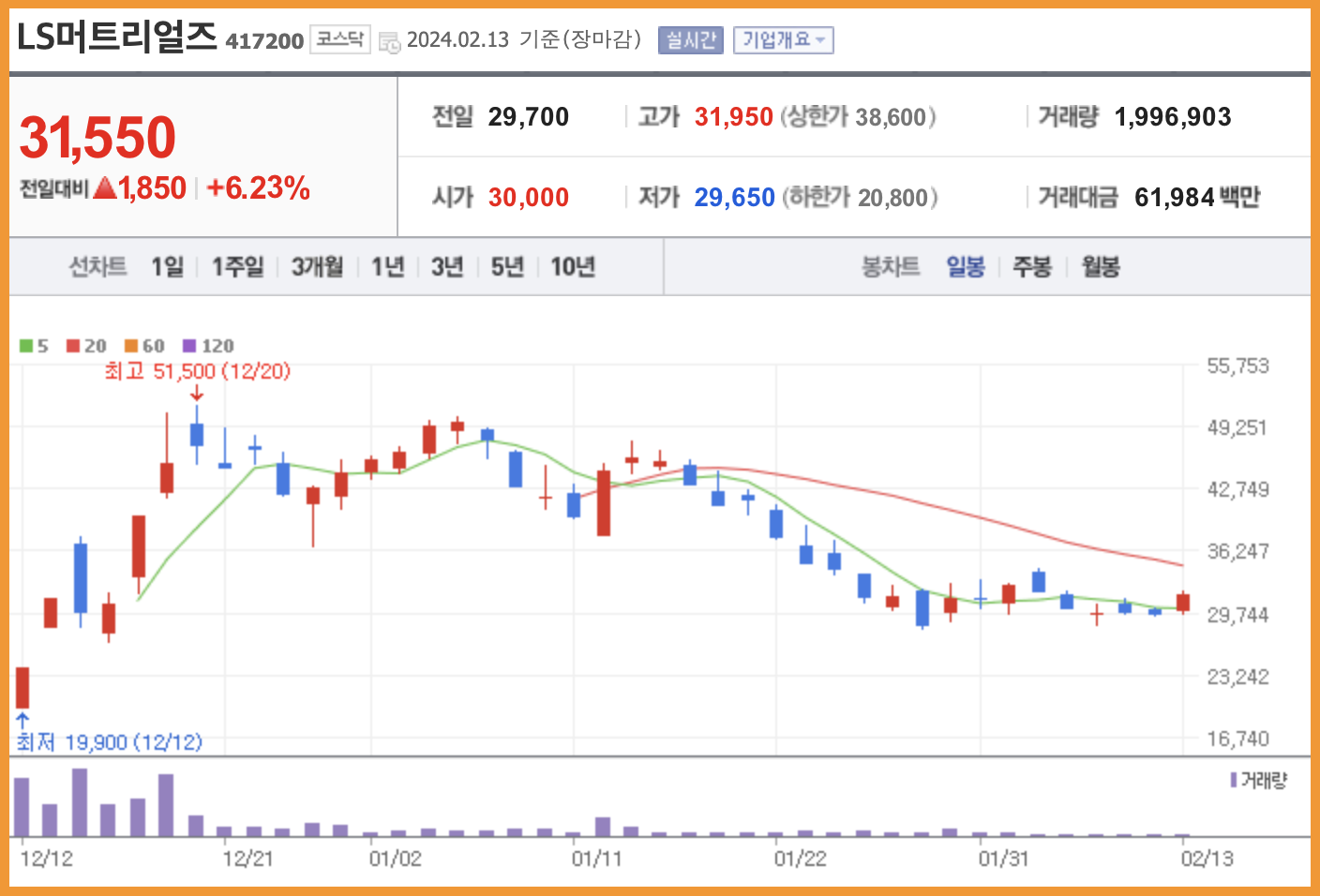Click the 최저 19,900 (12/12) marker
The image size is (1320, 896).
coord(109,742)
